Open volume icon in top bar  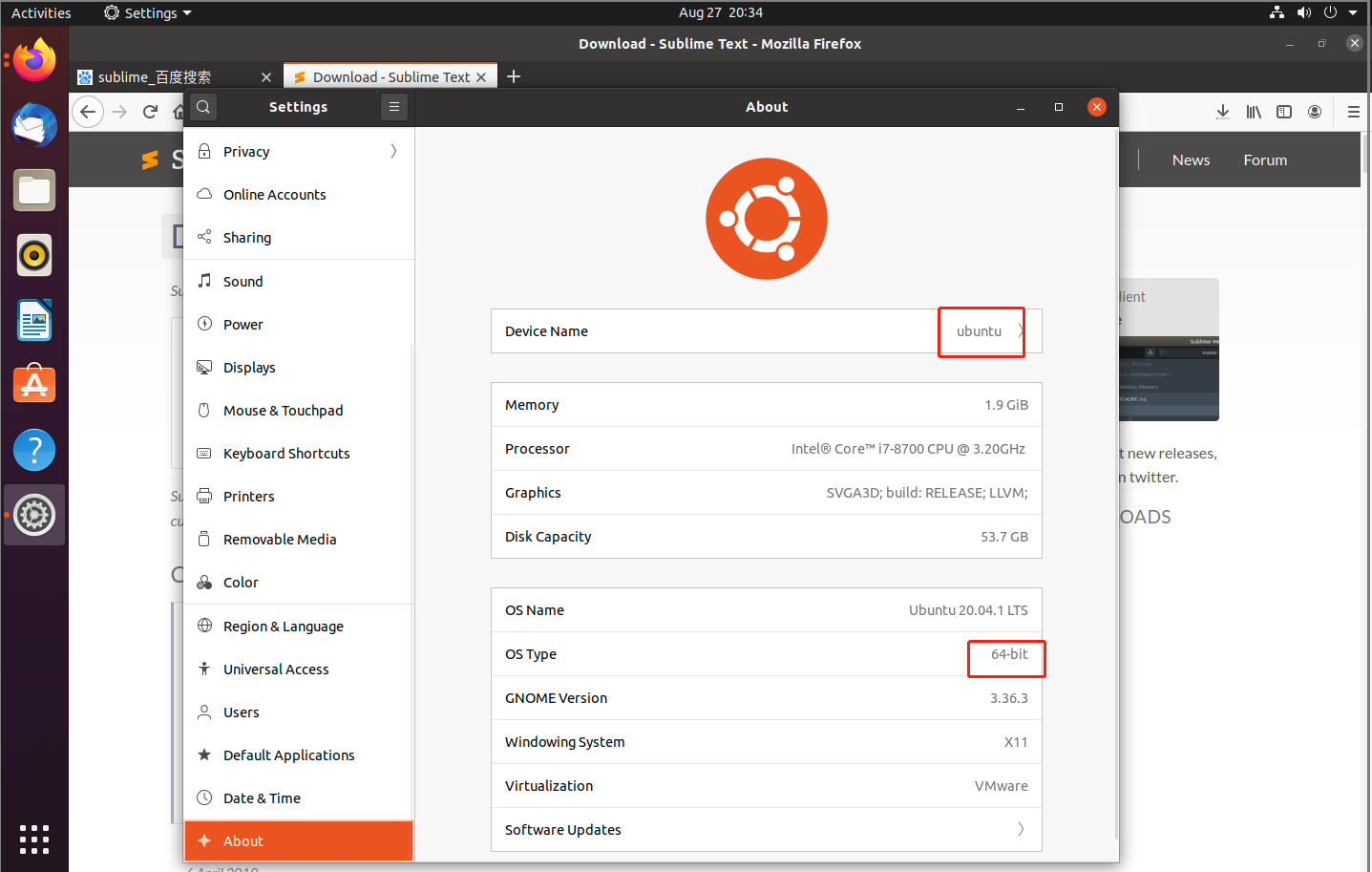tap(1304, 12)
